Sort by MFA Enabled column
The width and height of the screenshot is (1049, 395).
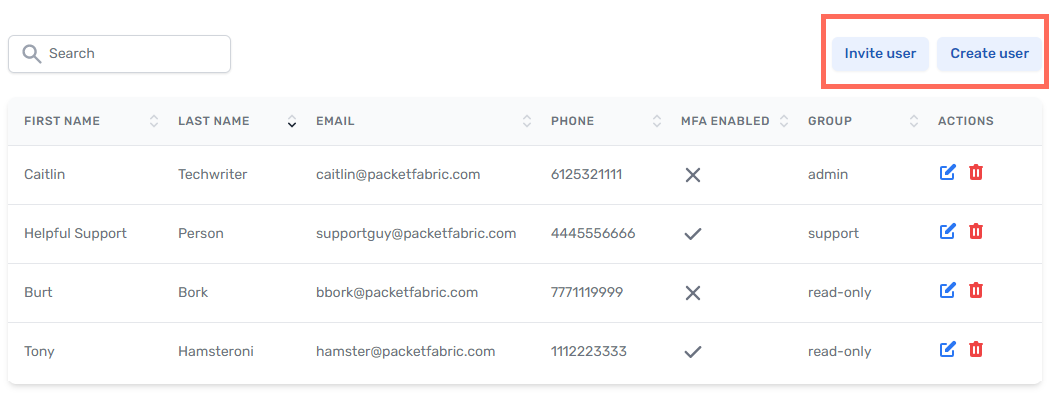(x=784, y=121)
